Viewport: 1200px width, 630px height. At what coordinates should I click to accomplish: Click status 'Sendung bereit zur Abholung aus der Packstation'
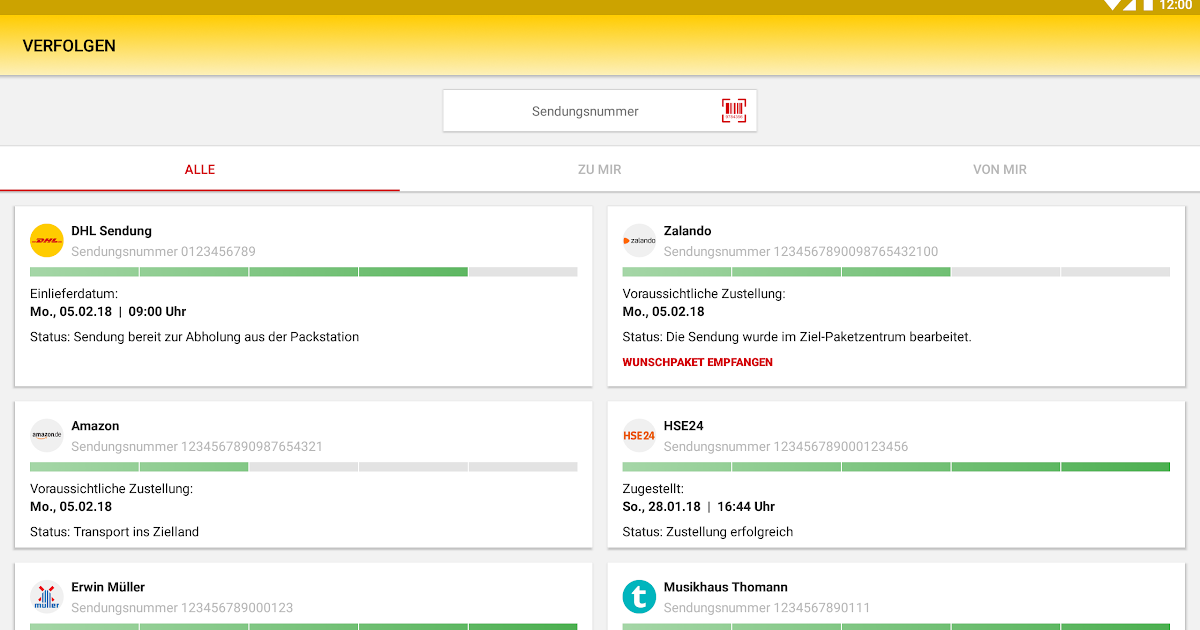[194, 337]
